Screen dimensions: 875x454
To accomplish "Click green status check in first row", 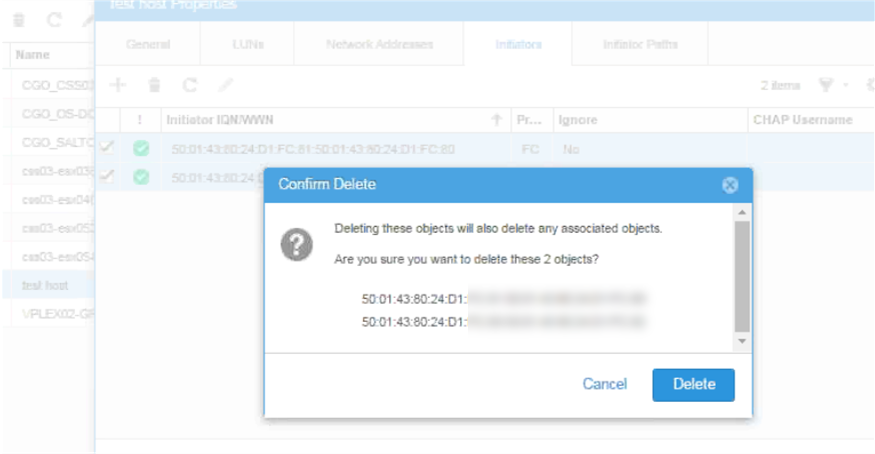I will [x=141, y=148].
